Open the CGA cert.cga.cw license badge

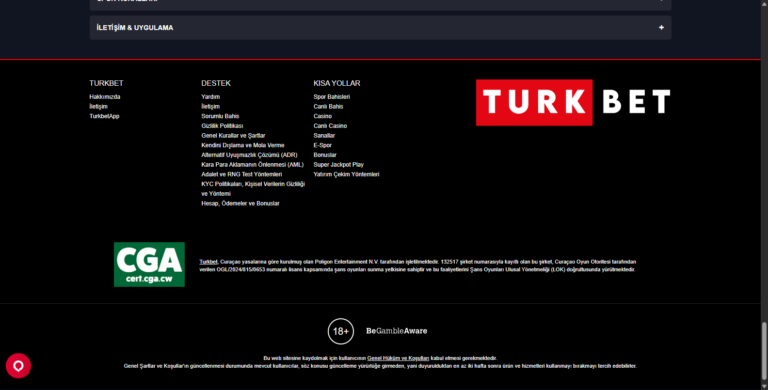click(149, 264)
